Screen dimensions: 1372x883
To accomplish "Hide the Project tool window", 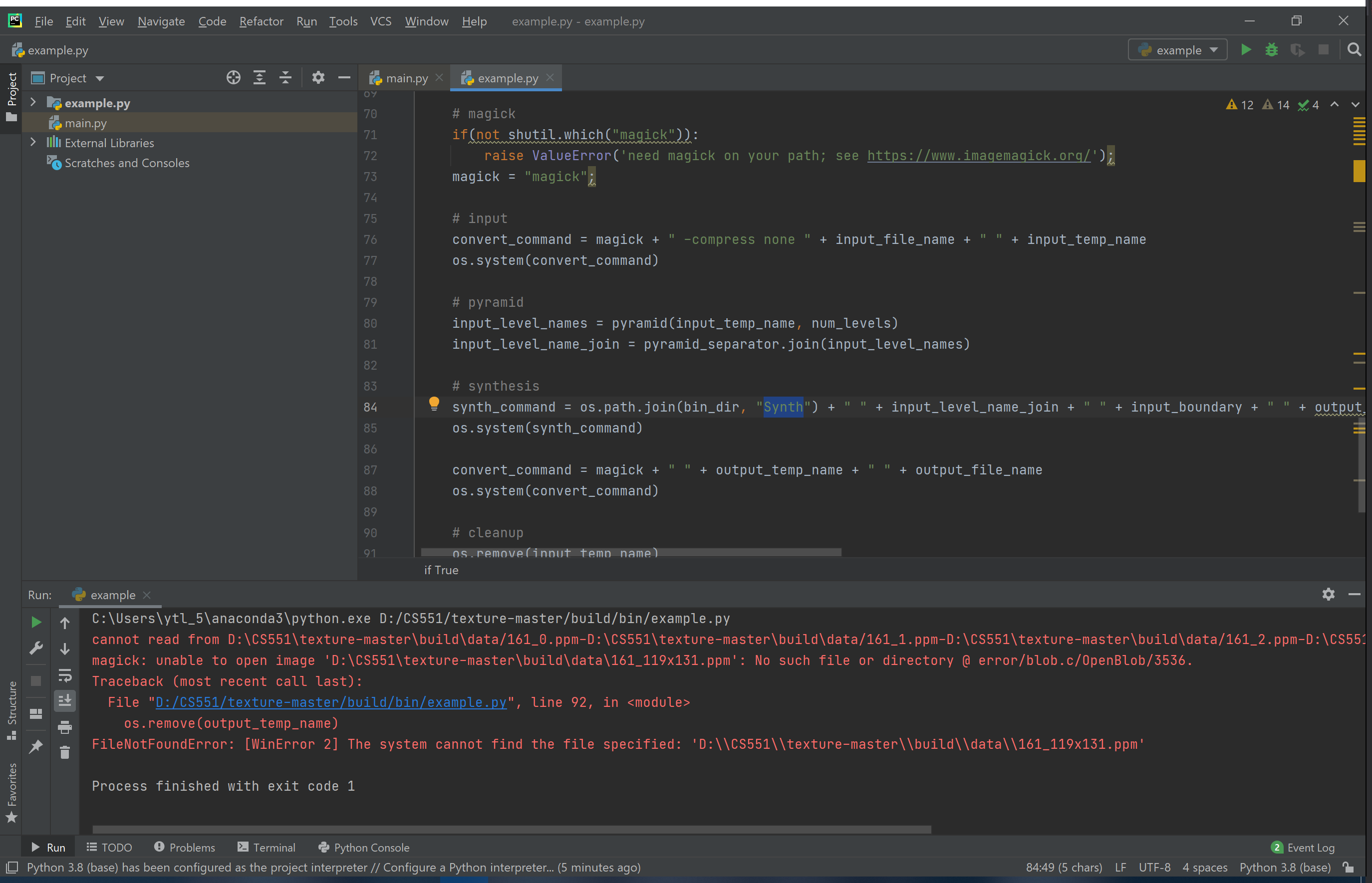I will point(344,77).
